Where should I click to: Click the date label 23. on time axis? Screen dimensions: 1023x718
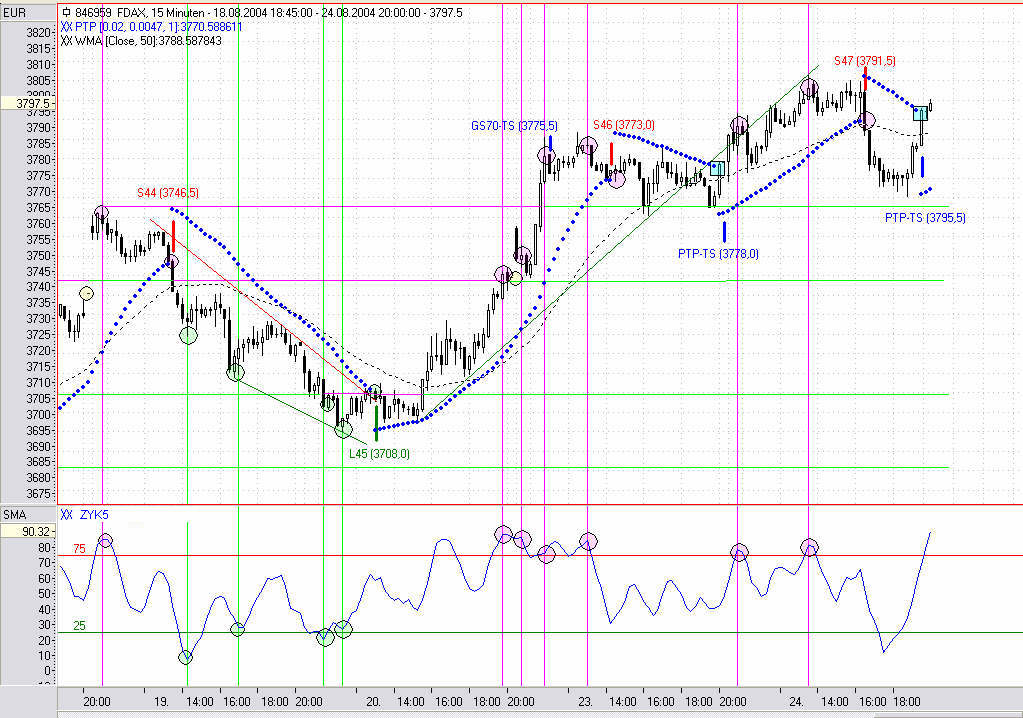pyautogui.click(x=585, y=702)
